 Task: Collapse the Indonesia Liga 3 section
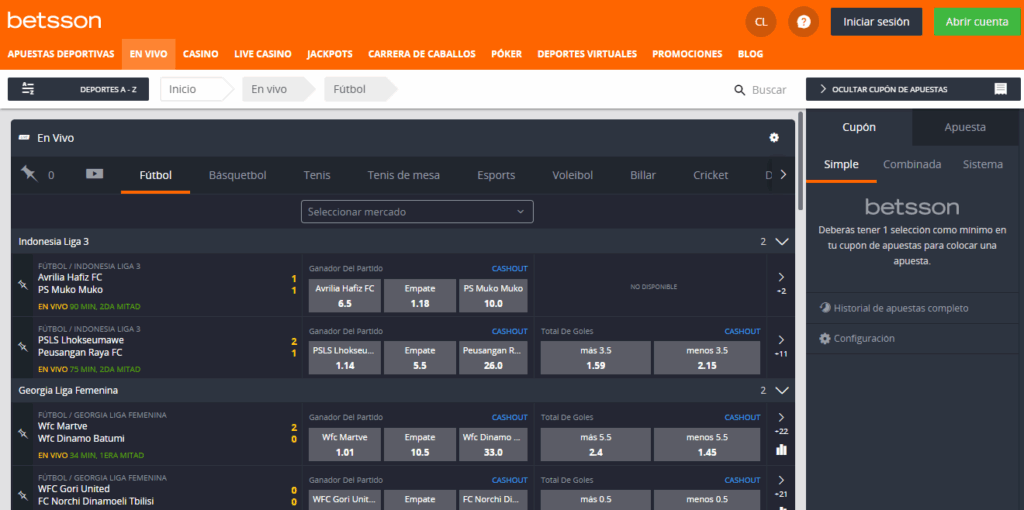coord(782,242)
